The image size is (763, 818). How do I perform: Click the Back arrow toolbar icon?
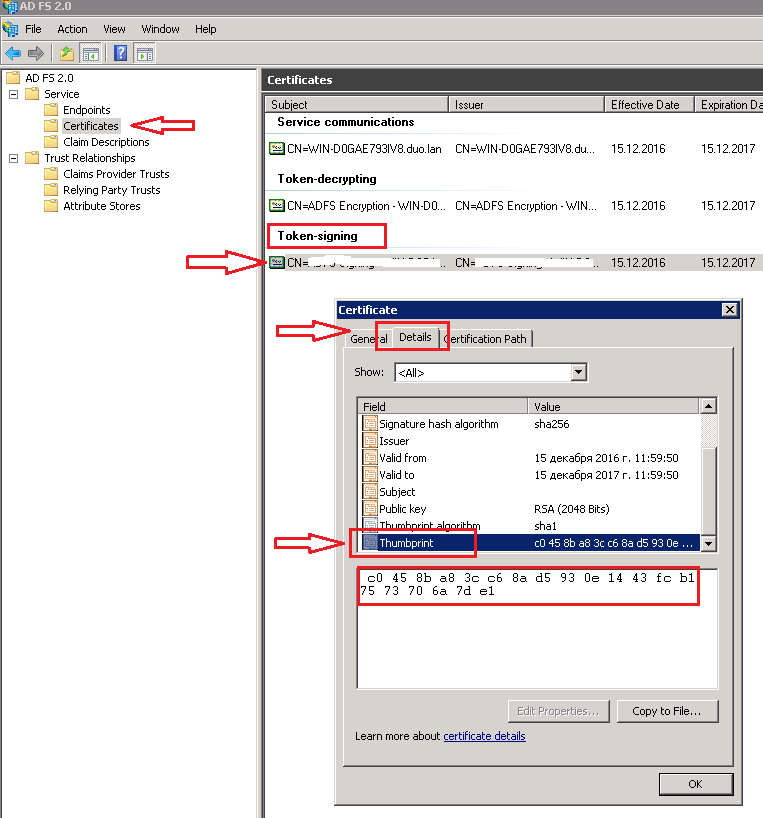13,53
